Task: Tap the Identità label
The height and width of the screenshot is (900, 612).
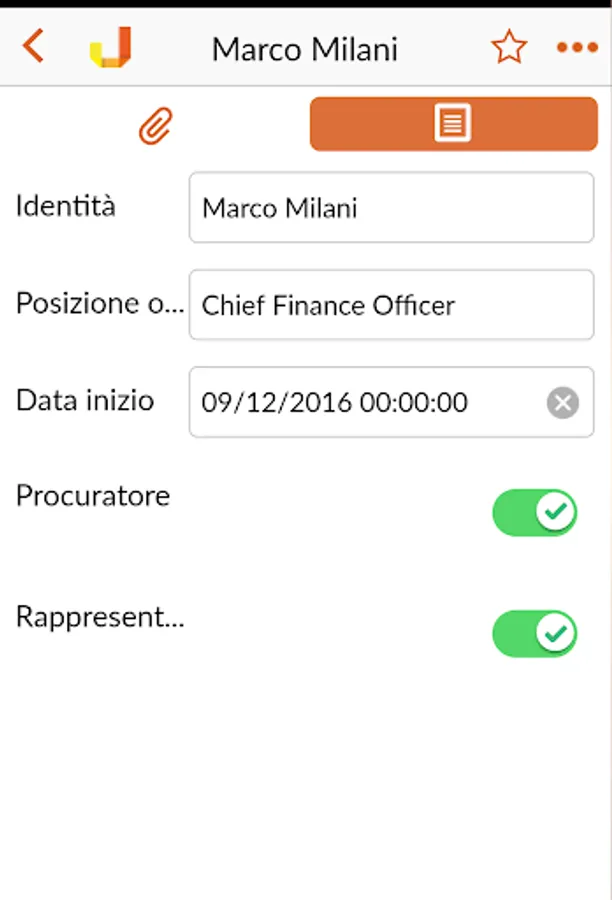Action: [x=66, y=205]
